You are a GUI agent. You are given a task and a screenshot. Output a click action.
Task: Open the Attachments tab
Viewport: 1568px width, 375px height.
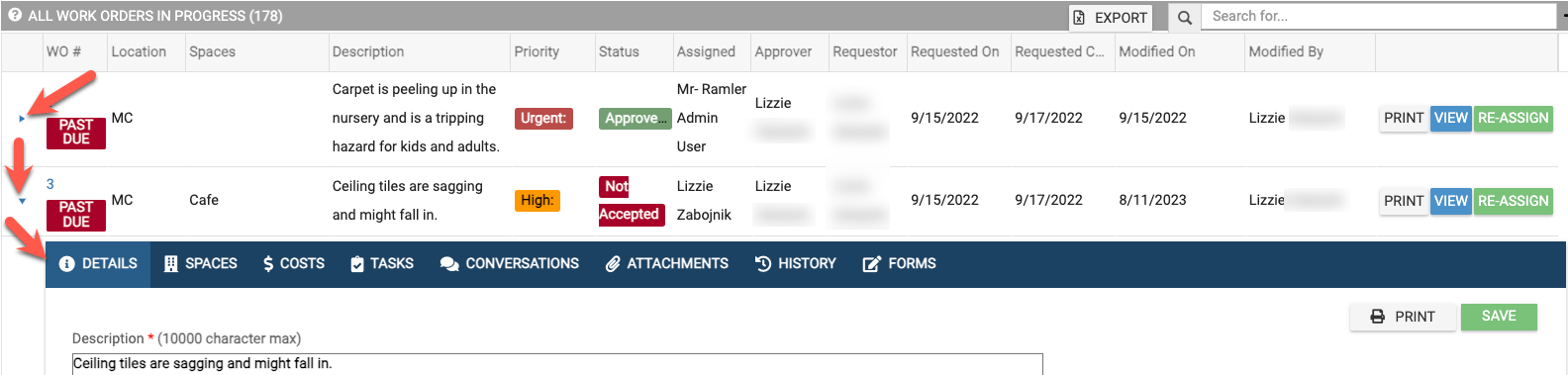[x=667, y=263]
